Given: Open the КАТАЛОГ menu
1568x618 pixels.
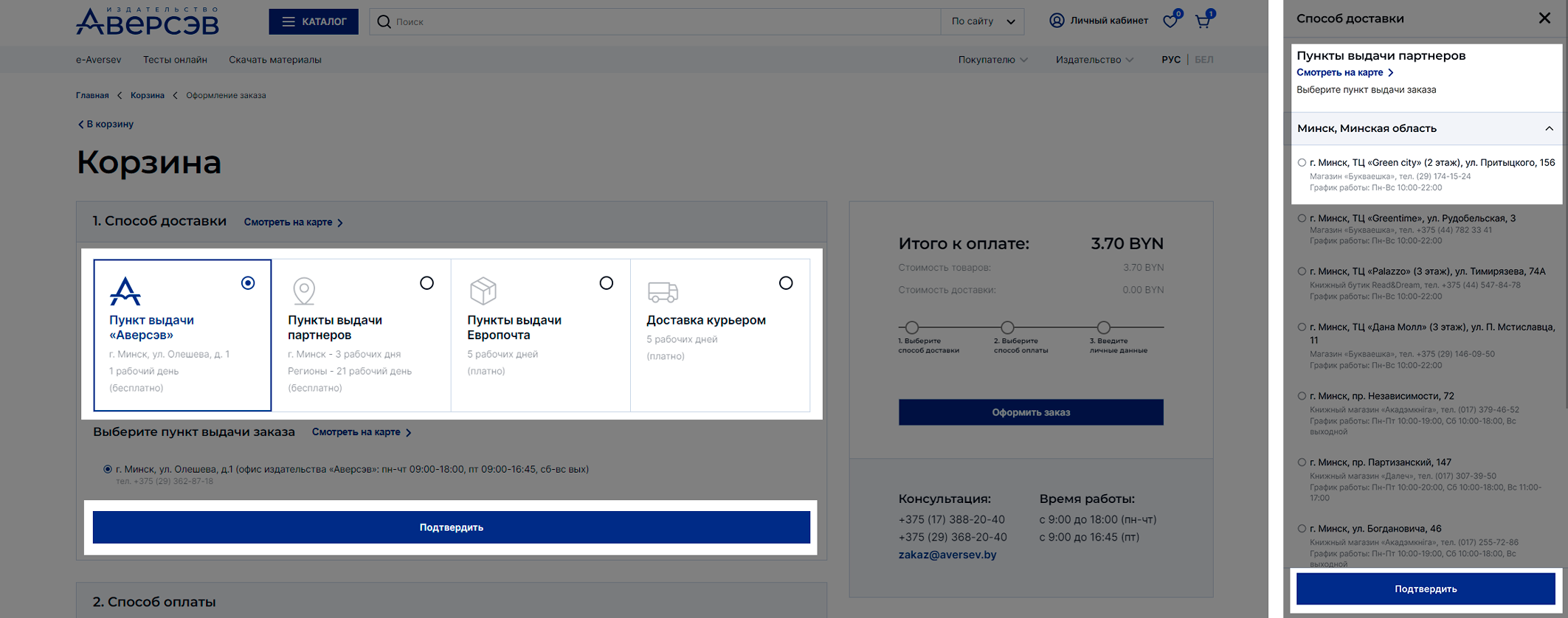Looking at the screenshot, I should click(314, 21).
